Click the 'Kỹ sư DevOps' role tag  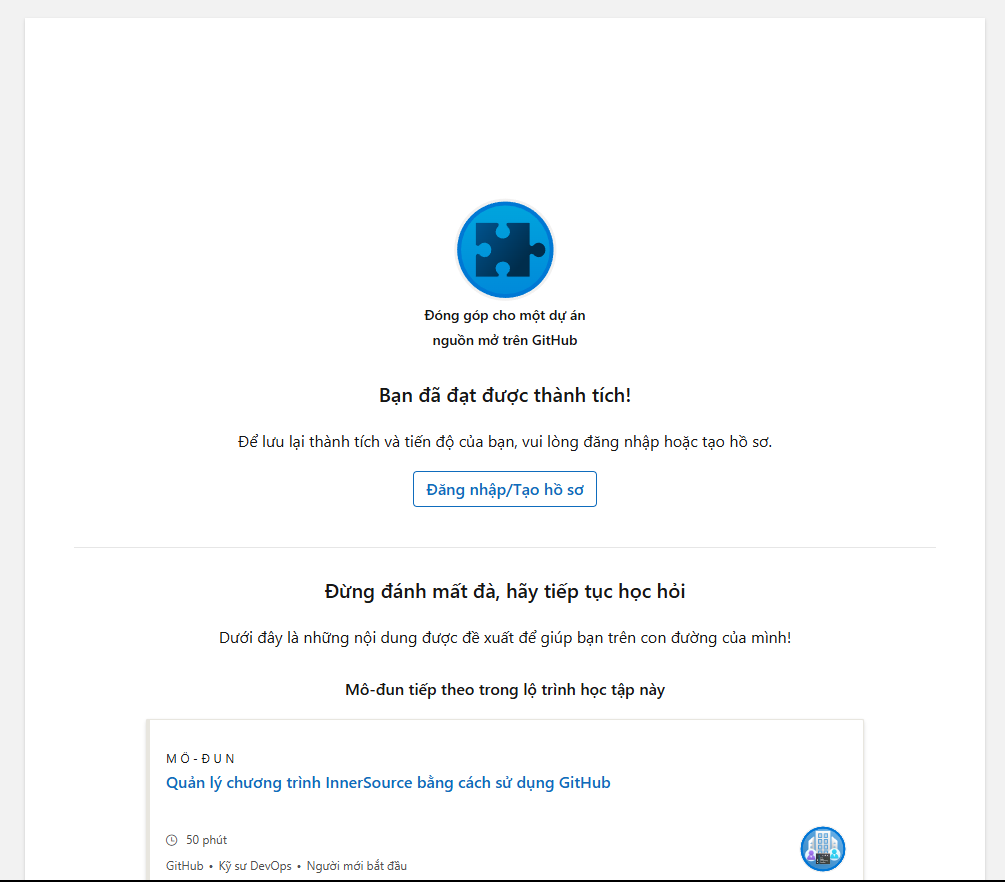click(x=255, y=866)
